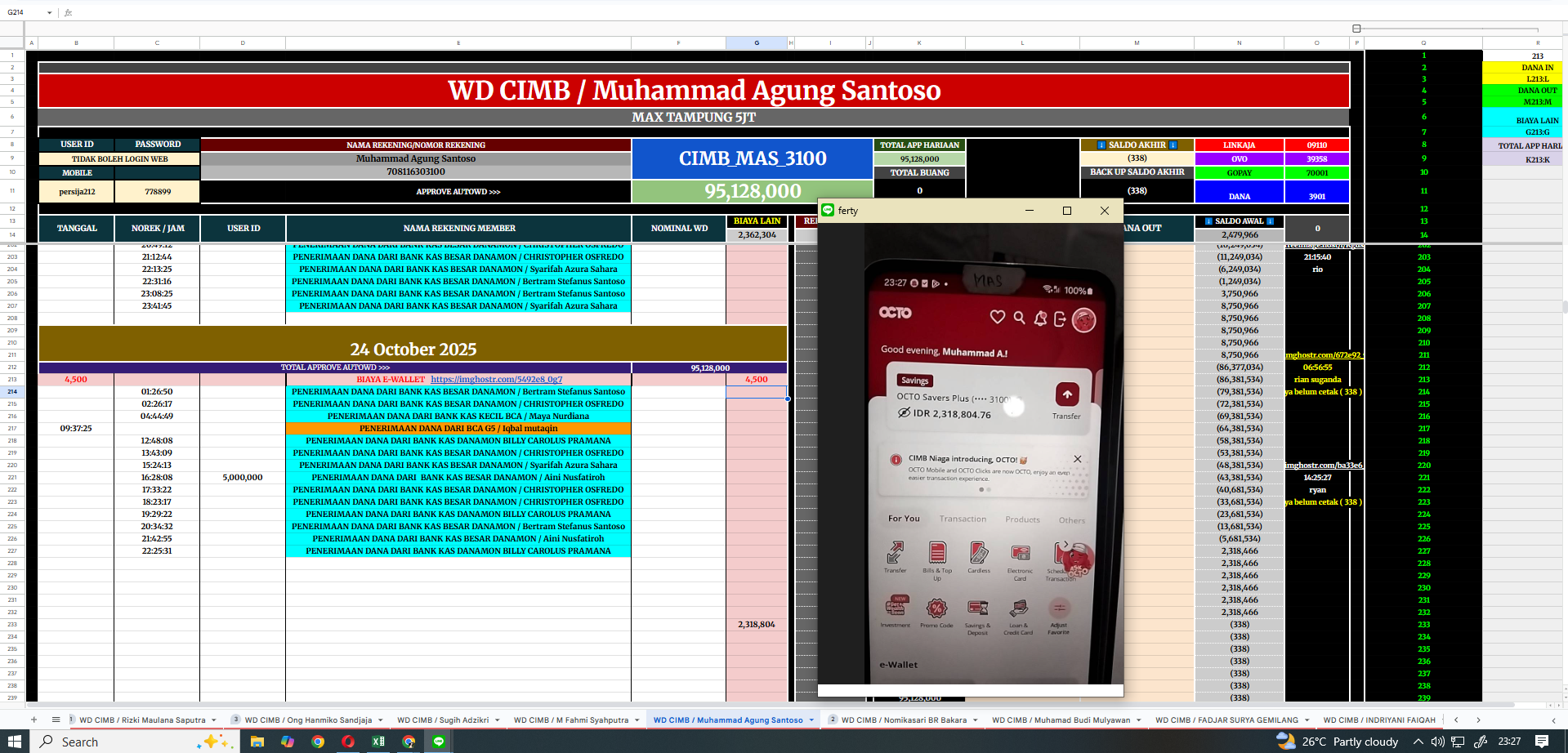
Task: Open Excel from the taskbar
Action: (x=378, y=742)
